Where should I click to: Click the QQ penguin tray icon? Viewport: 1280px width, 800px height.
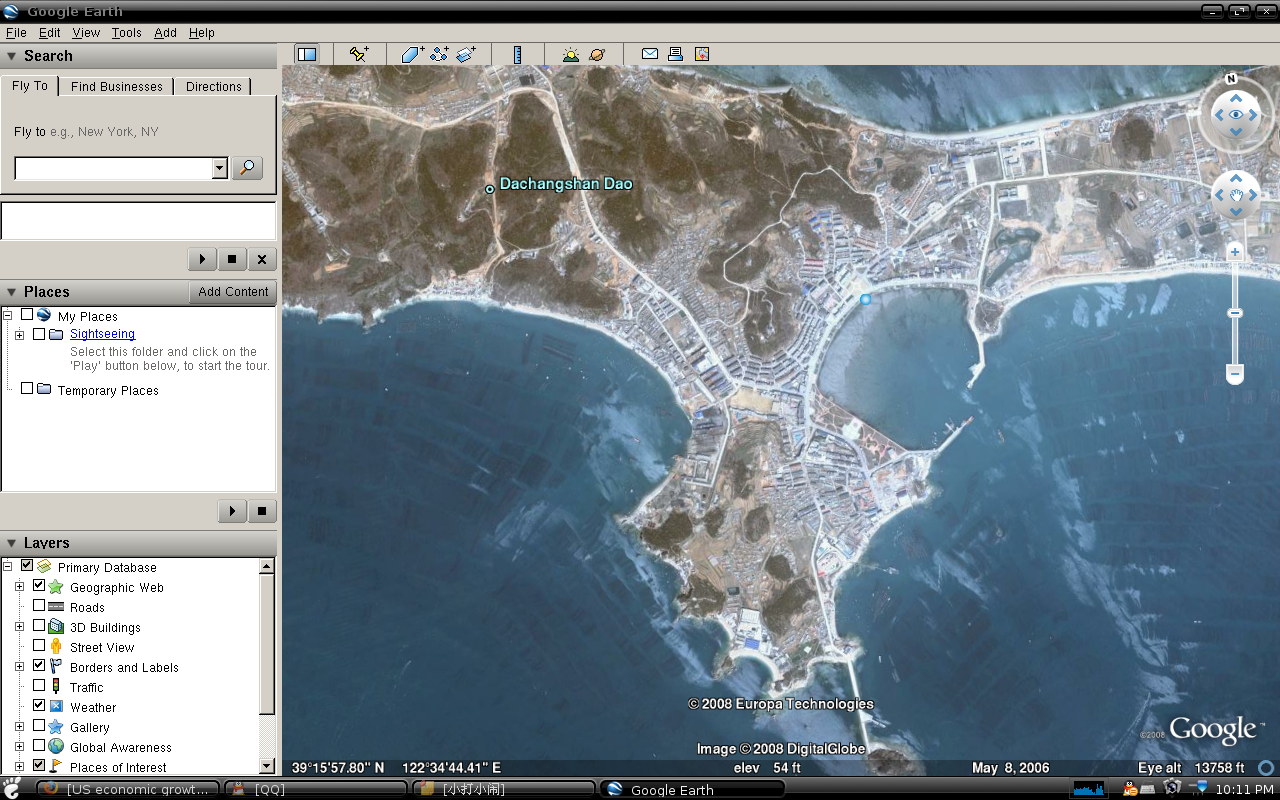click(x=1131, y=788)
